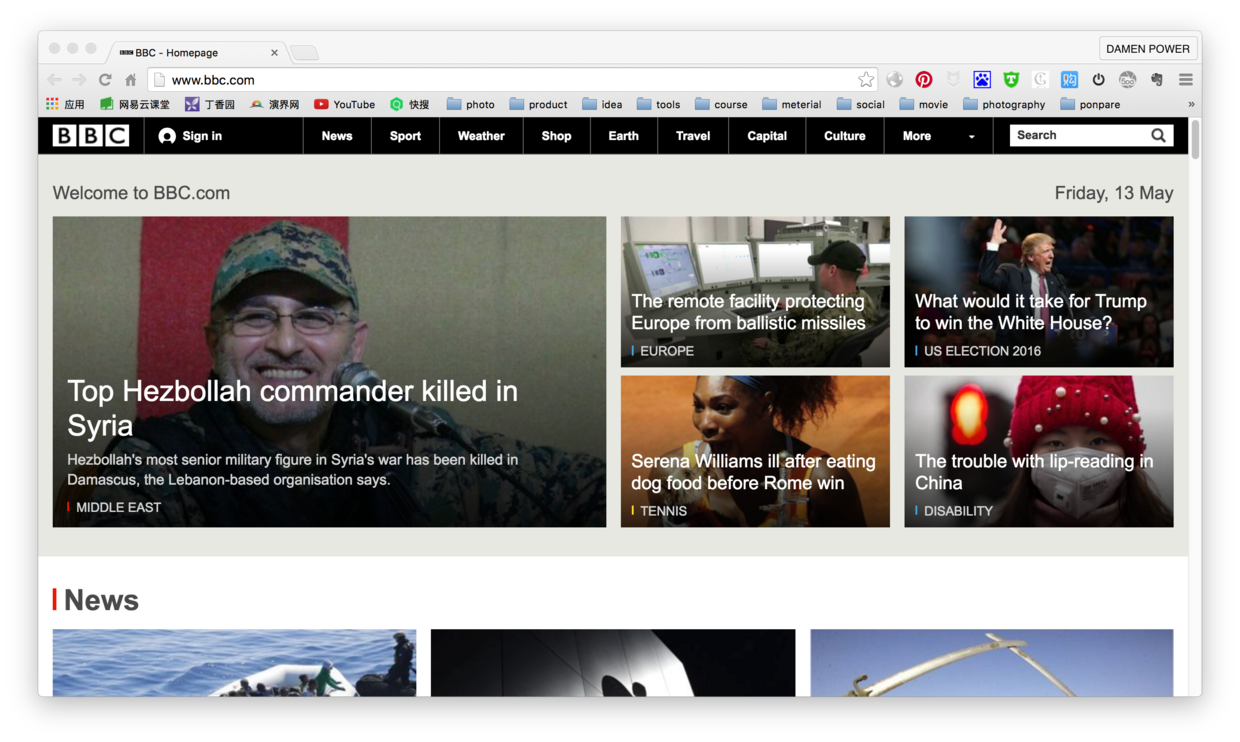Viewport: 1240px width, 742px height.
Task: Open the News nav item
Action: pyautogui.click(x=337, y=136)
